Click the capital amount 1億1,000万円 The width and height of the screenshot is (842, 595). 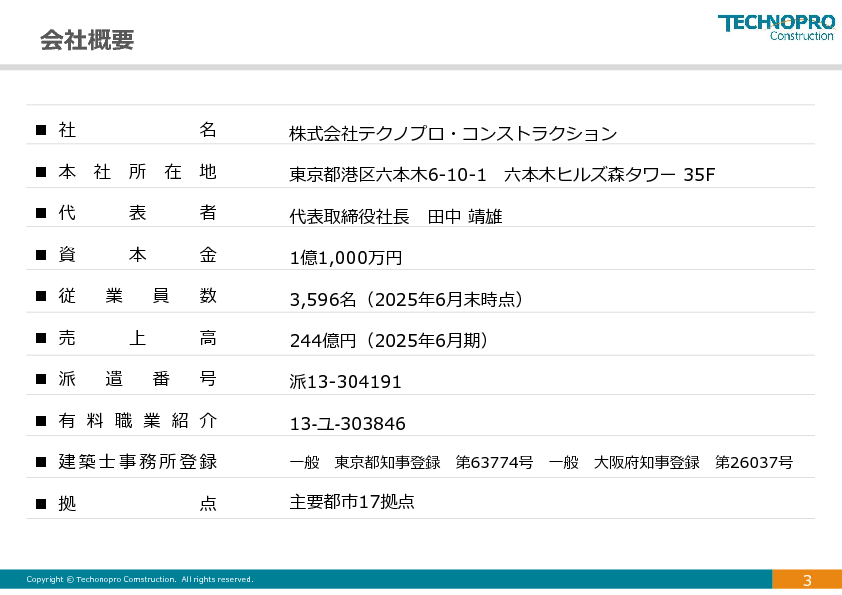(x=345, y=258)
